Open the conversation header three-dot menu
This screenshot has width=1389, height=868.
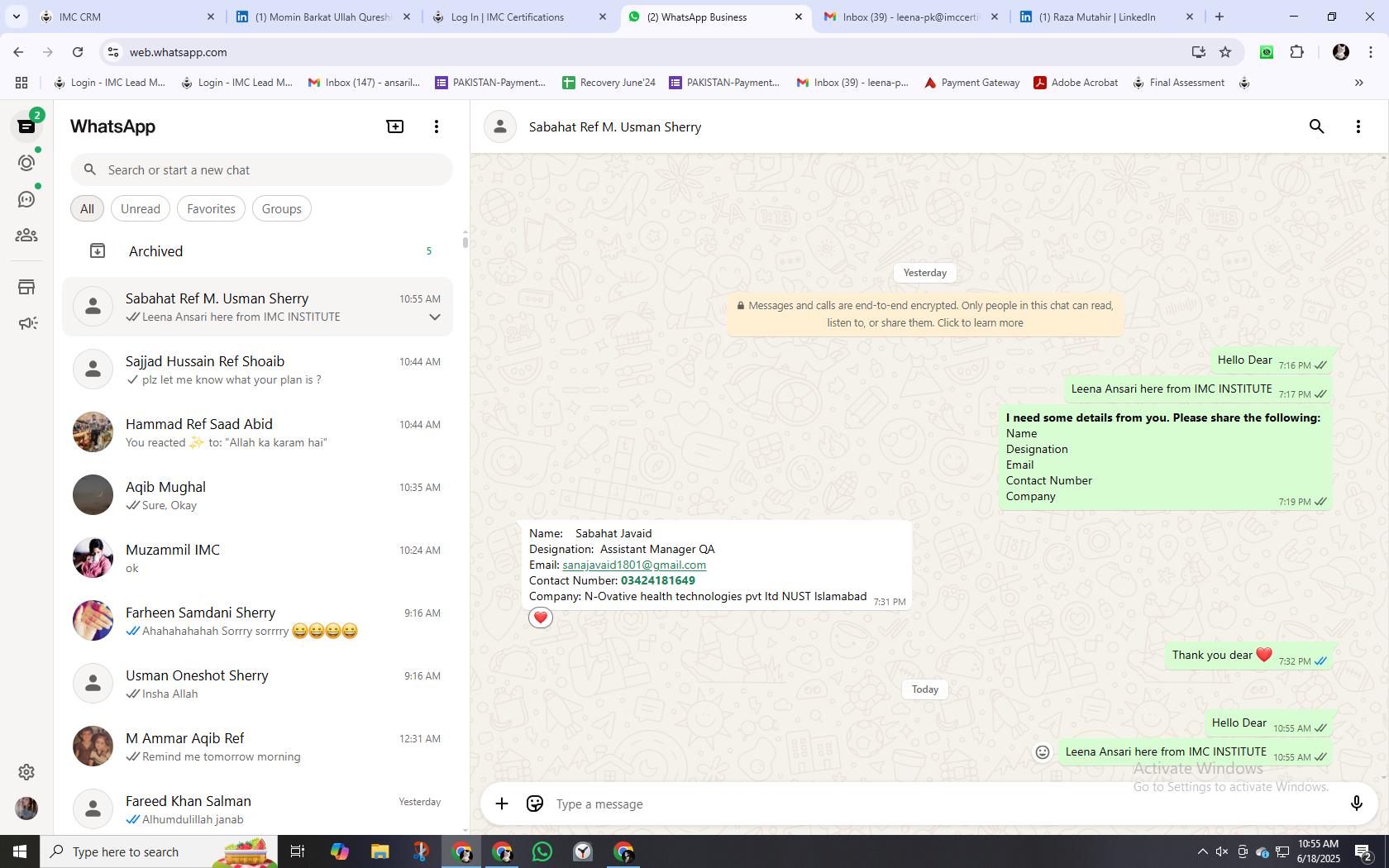pyautogui.click(x=1358, y=126)
